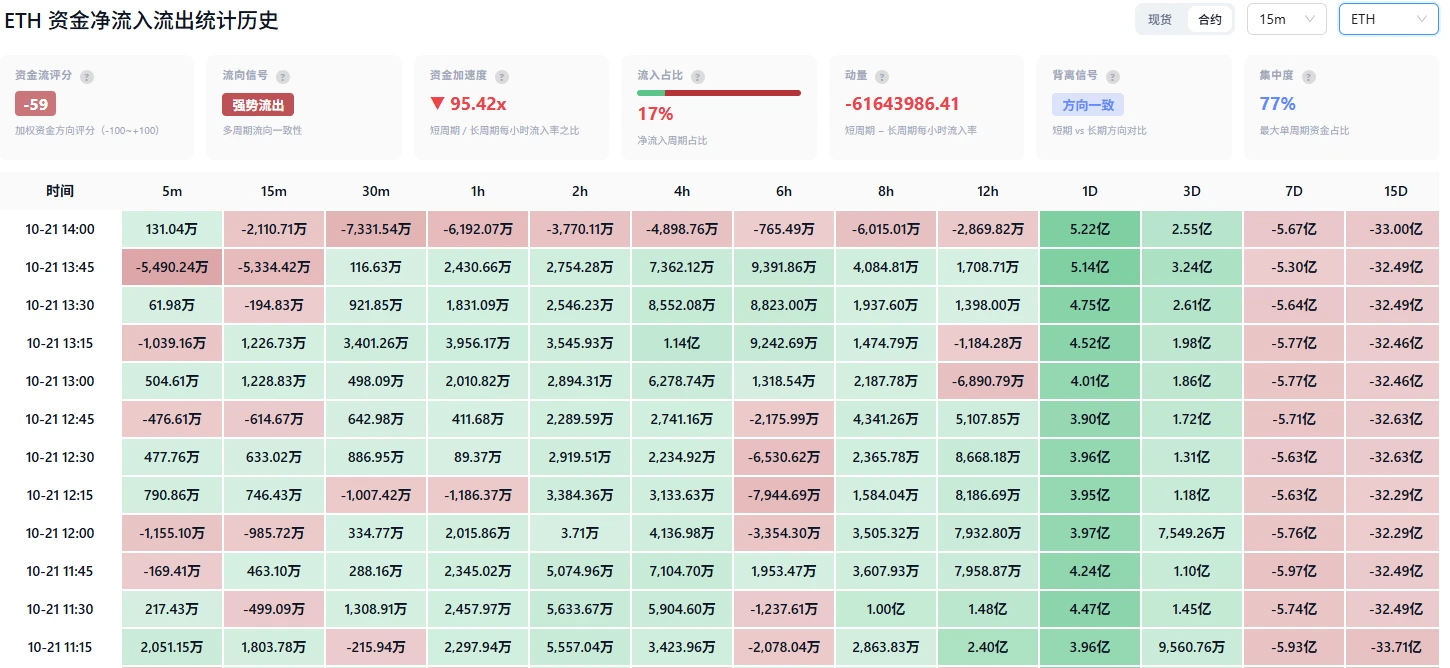Click the -59 score badge

[36, 104]
